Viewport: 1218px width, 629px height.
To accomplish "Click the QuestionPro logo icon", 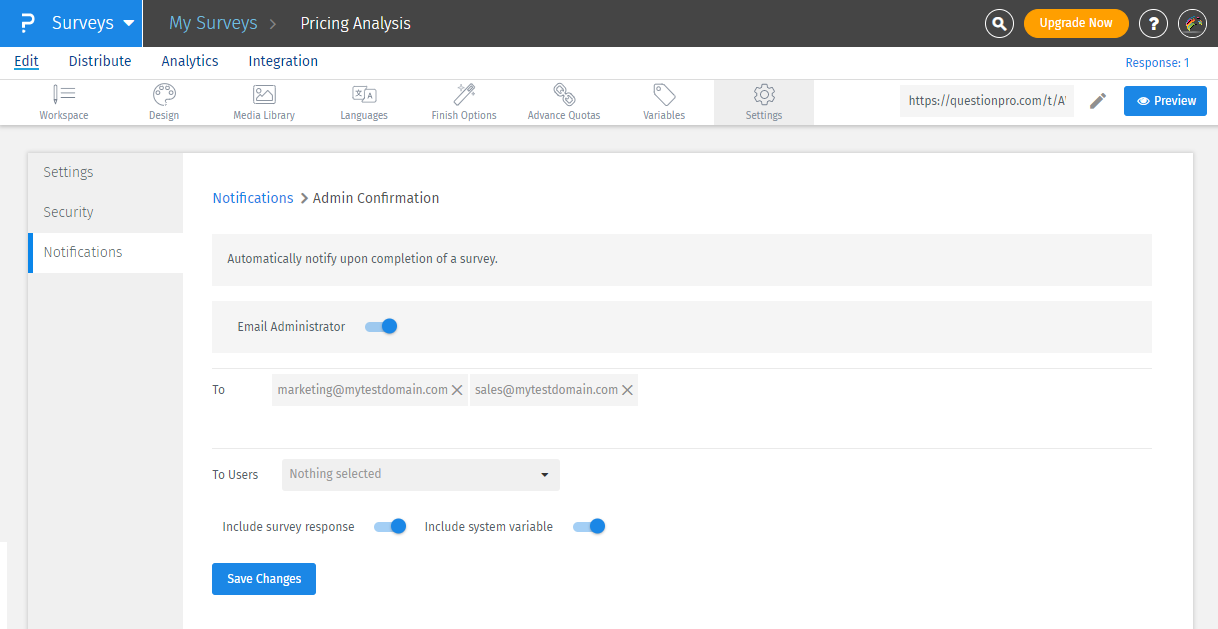I will [28, 23].
